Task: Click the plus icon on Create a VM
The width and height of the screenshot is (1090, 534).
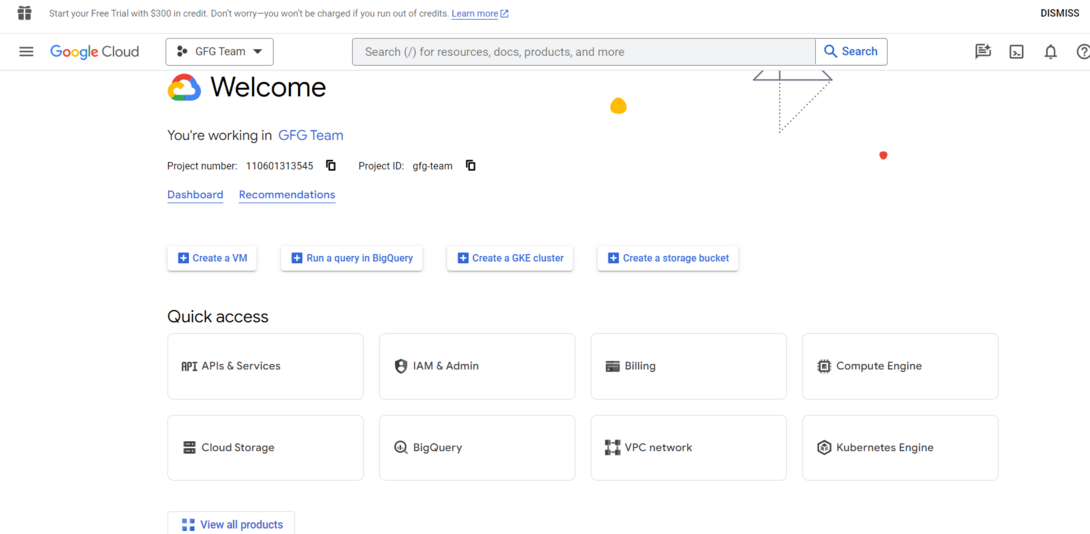Action: [x=184, y=258]
